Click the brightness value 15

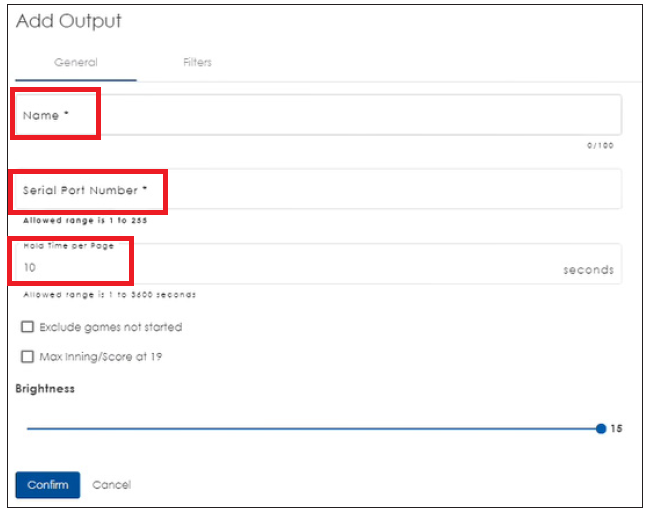tap(616, 429)
